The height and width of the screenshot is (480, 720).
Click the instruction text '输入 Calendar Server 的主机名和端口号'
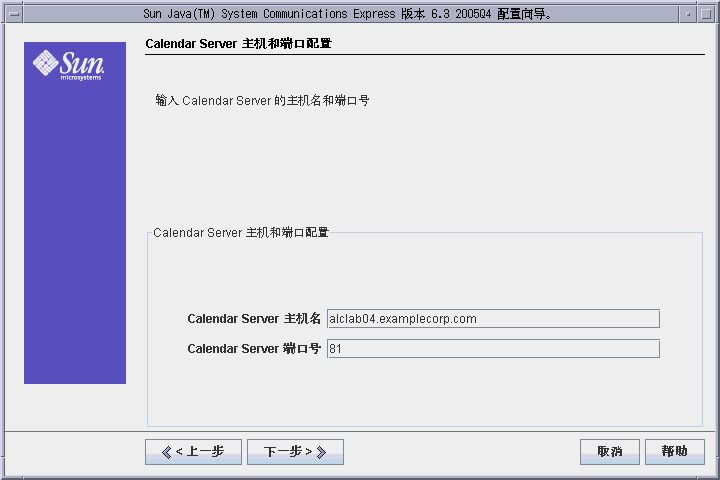tap(262, 100)
